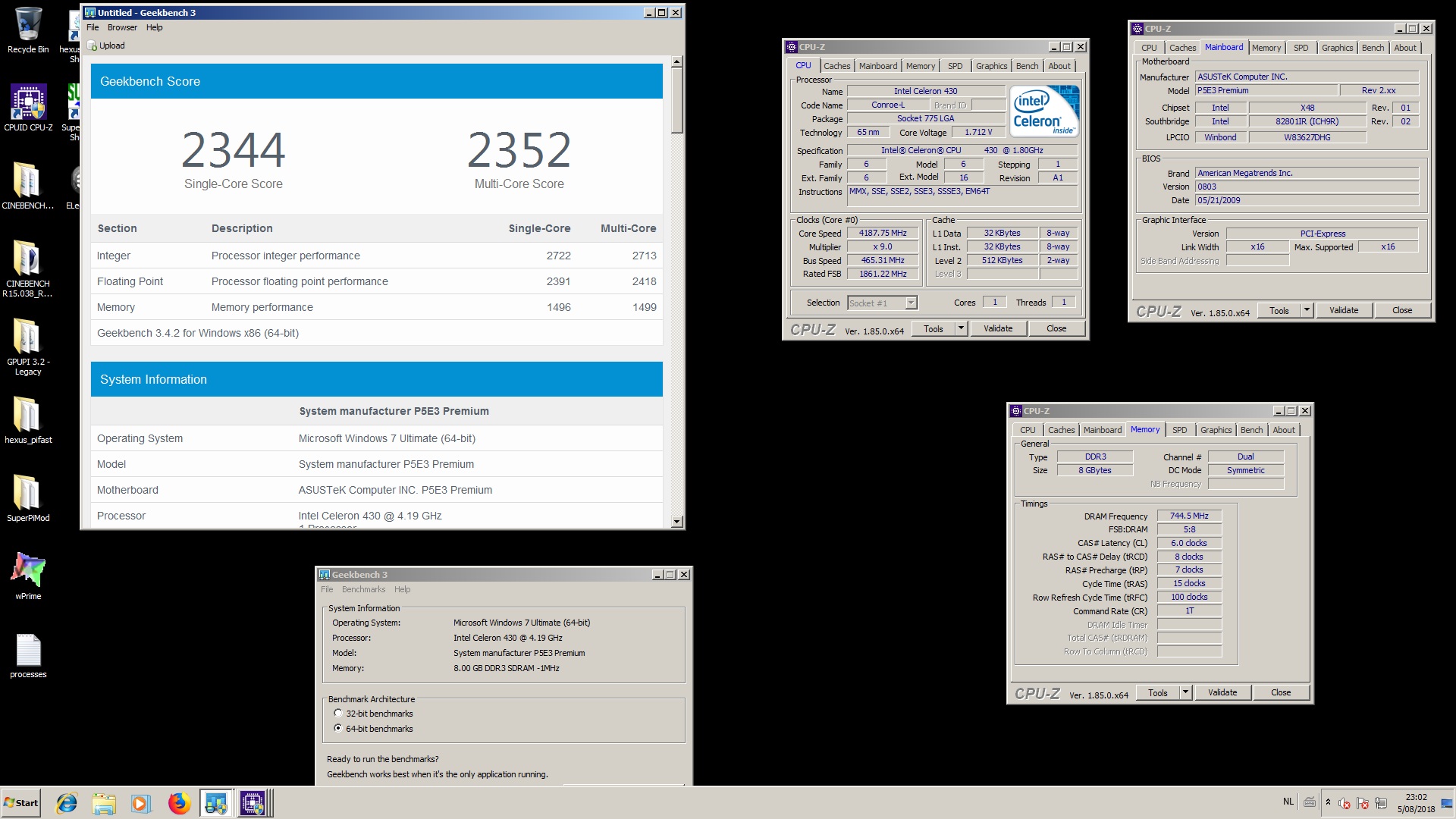This screenshot has height=819, width=1456.
Task: Click Tools button in CPU-Z Mainboard window
Action: tap(1279, 310)
